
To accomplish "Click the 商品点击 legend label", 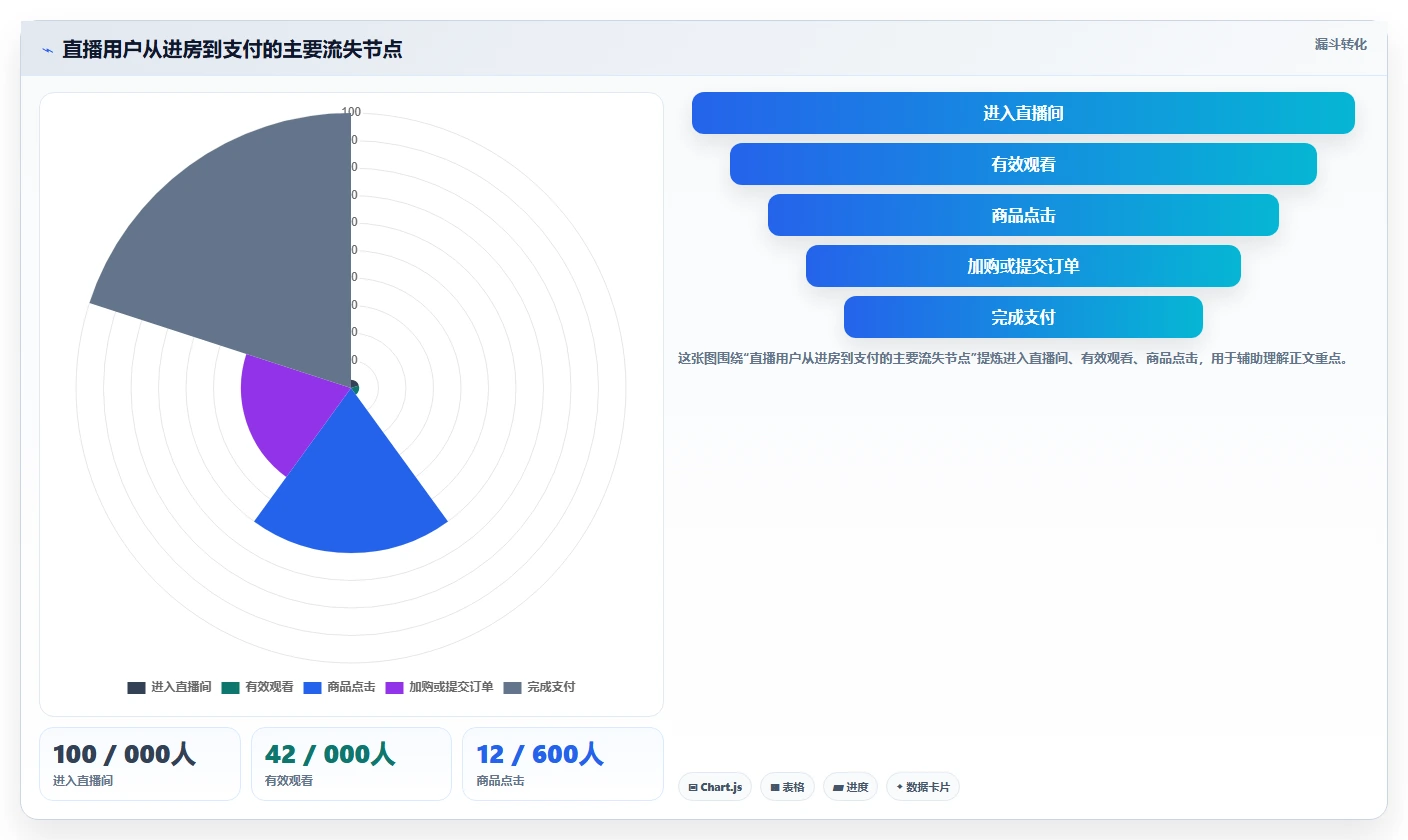I will click(351, 687).
